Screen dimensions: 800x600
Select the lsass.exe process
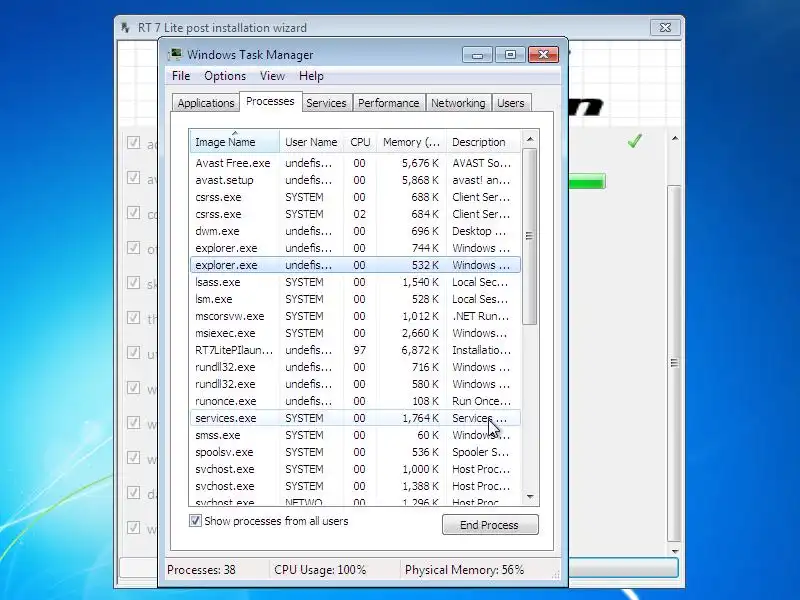tap(355, 282)
